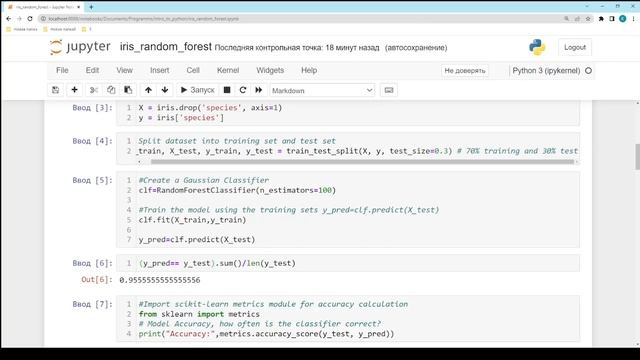This screenshot has width=640, height=360.
Task: Click the Logout button
Action: coord(575,47)
